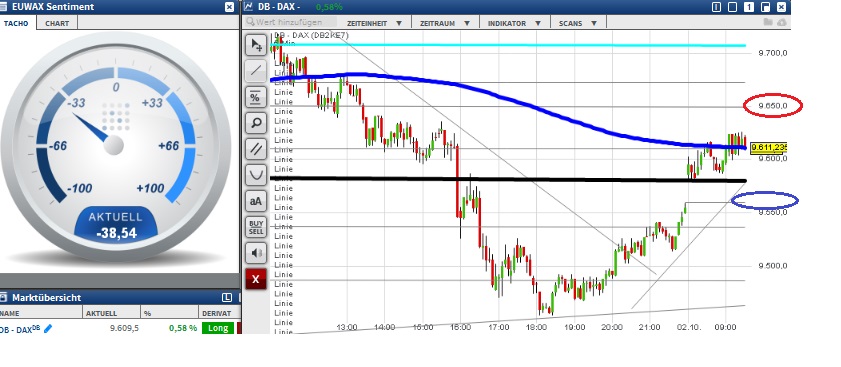Screen dimensions: 841x367
Task: Click the red X delete drawings button
Action: coord(256,279)
